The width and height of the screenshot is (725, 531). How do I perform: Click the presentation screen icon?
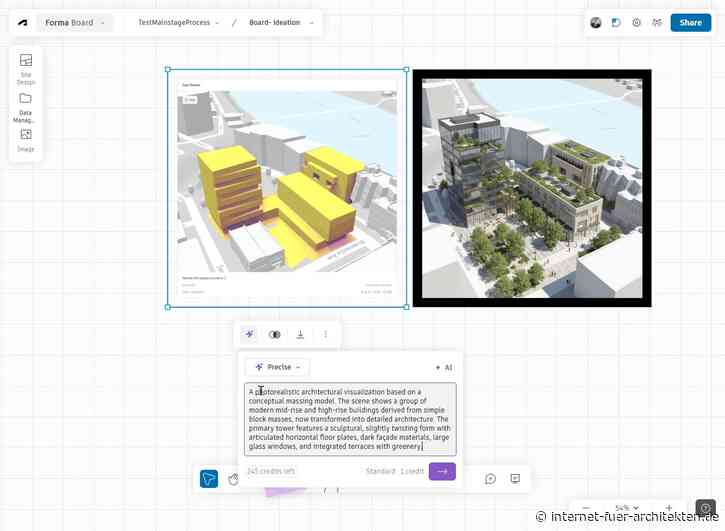pos(515,478)
